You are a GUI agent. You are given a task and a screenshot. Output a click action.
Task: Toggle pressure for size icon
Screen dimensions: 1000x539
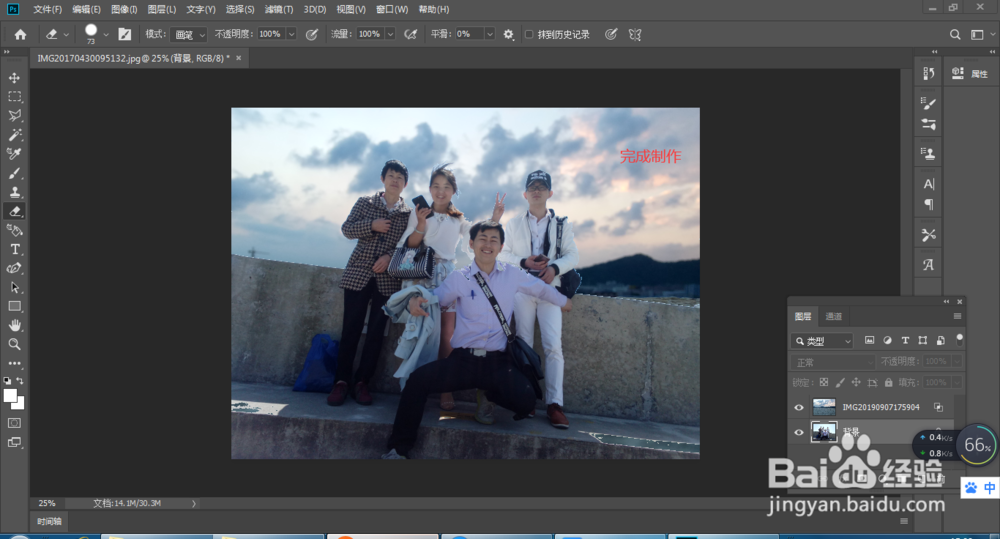tap(611, 34)
